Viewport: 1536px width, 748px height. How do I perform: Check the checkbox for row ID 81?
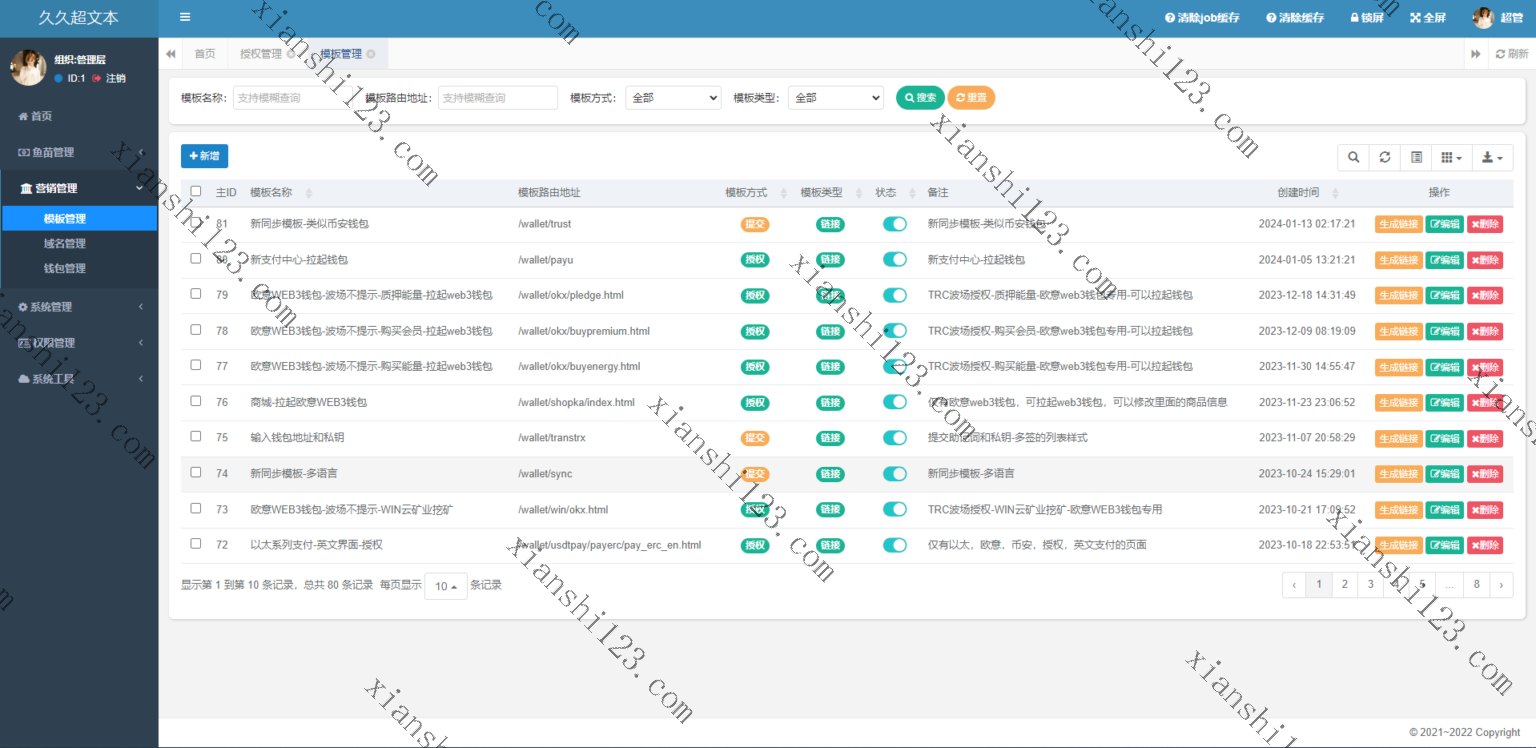(196, 223)
